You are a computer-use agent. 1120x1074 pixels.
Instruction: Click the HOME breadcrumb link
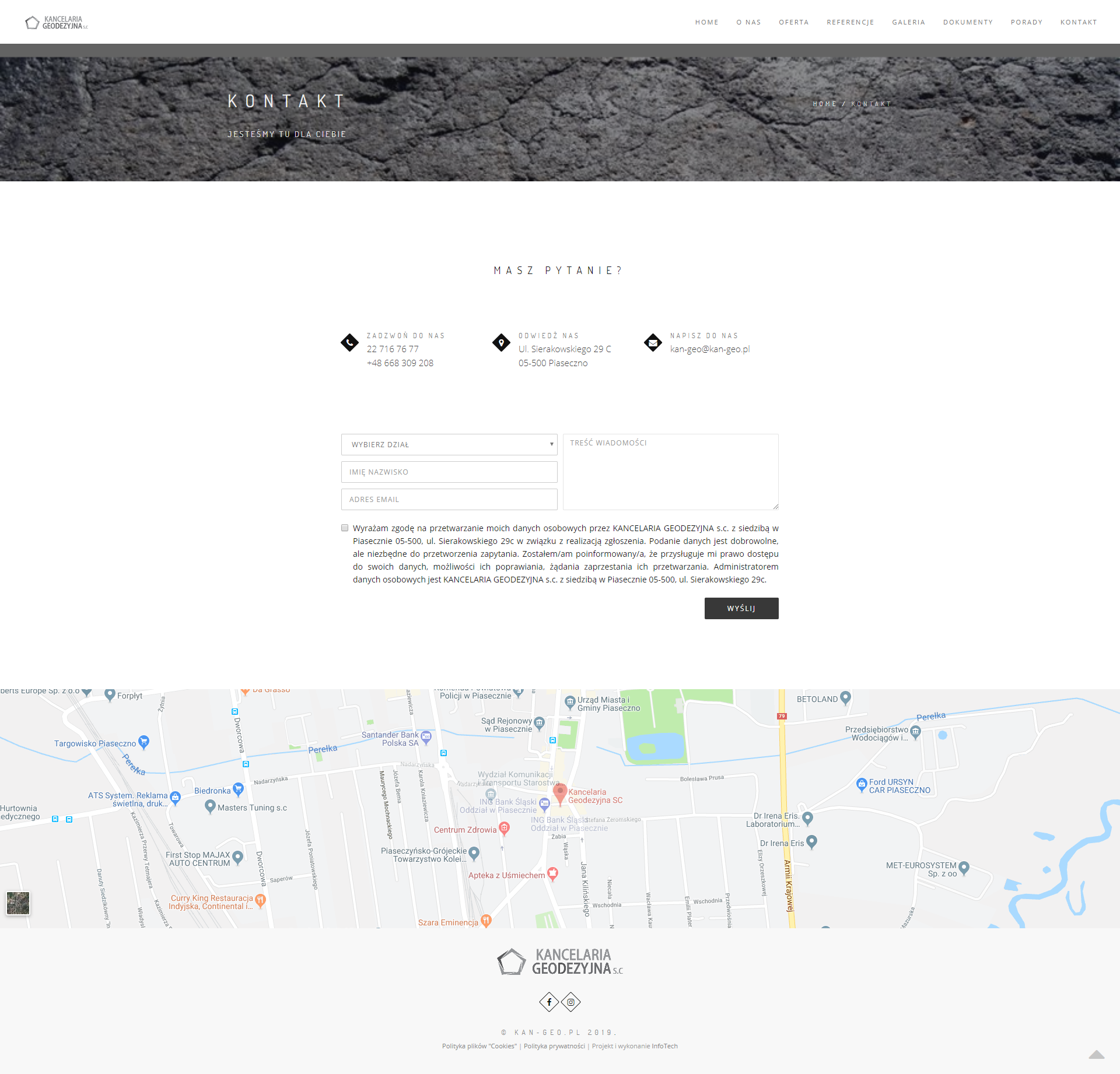(824, 104)
